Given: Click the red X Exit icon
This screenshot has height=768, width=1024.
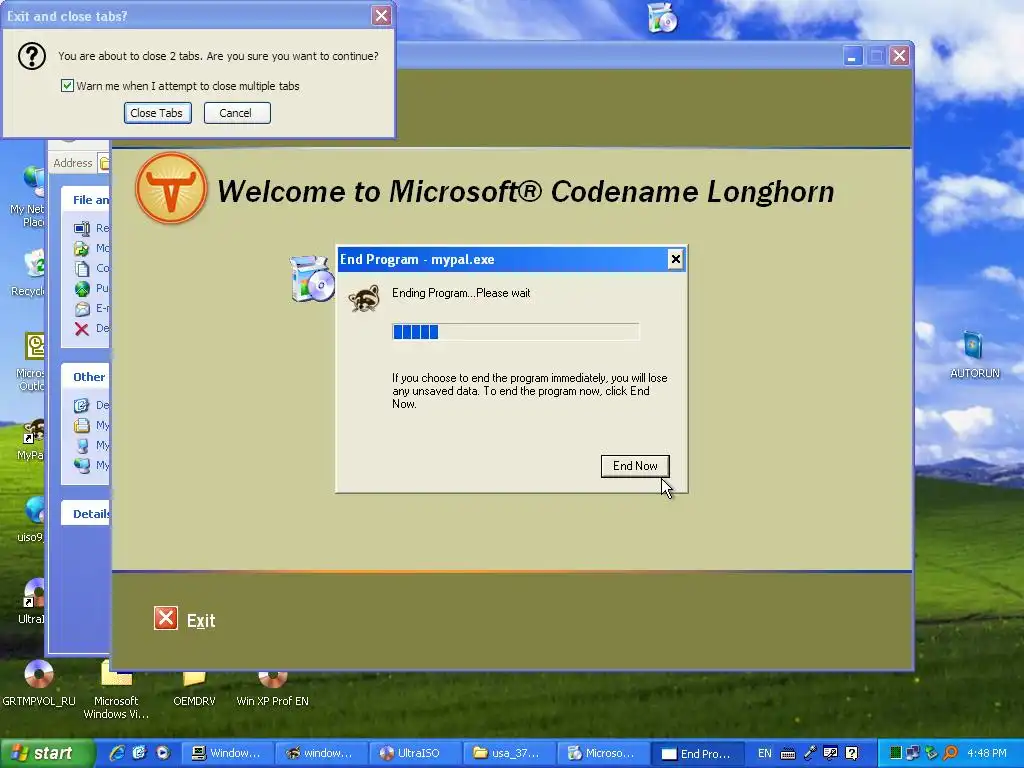Looking at the screenshot, I should point(166,618).
